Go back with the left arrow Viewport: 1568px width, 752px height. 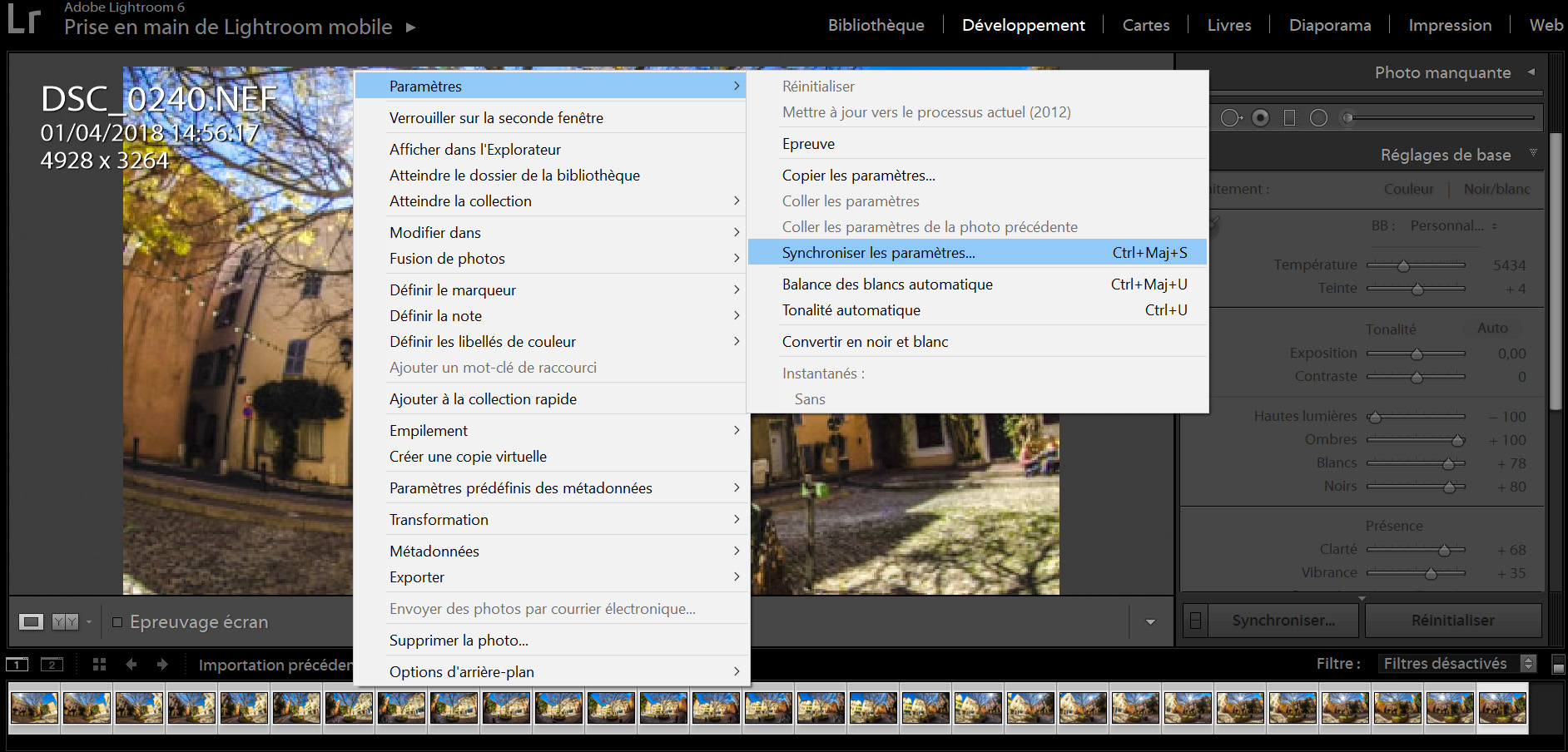click(131, 665)
